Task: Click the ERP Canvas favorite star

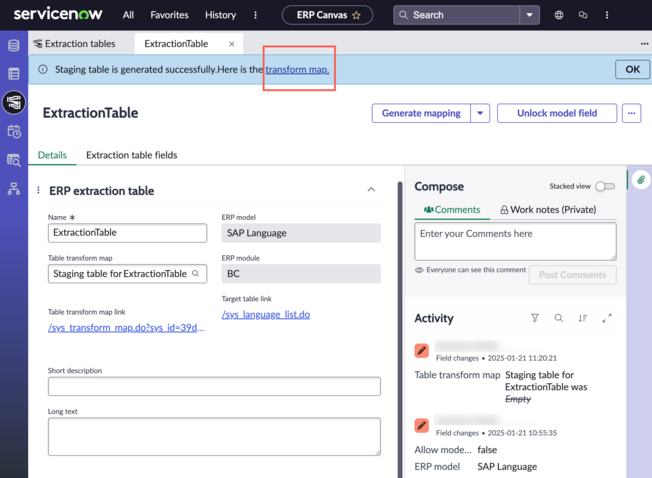Action: coord(356,15)
